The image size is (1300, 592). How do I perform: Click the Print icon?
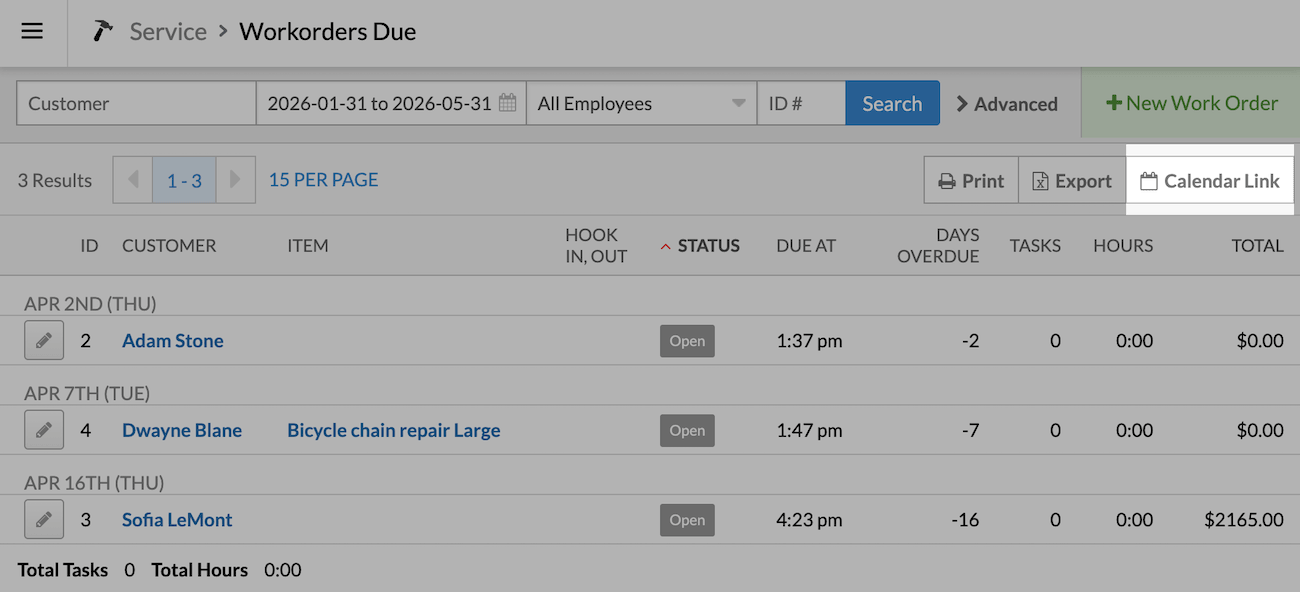click(948, 180)
